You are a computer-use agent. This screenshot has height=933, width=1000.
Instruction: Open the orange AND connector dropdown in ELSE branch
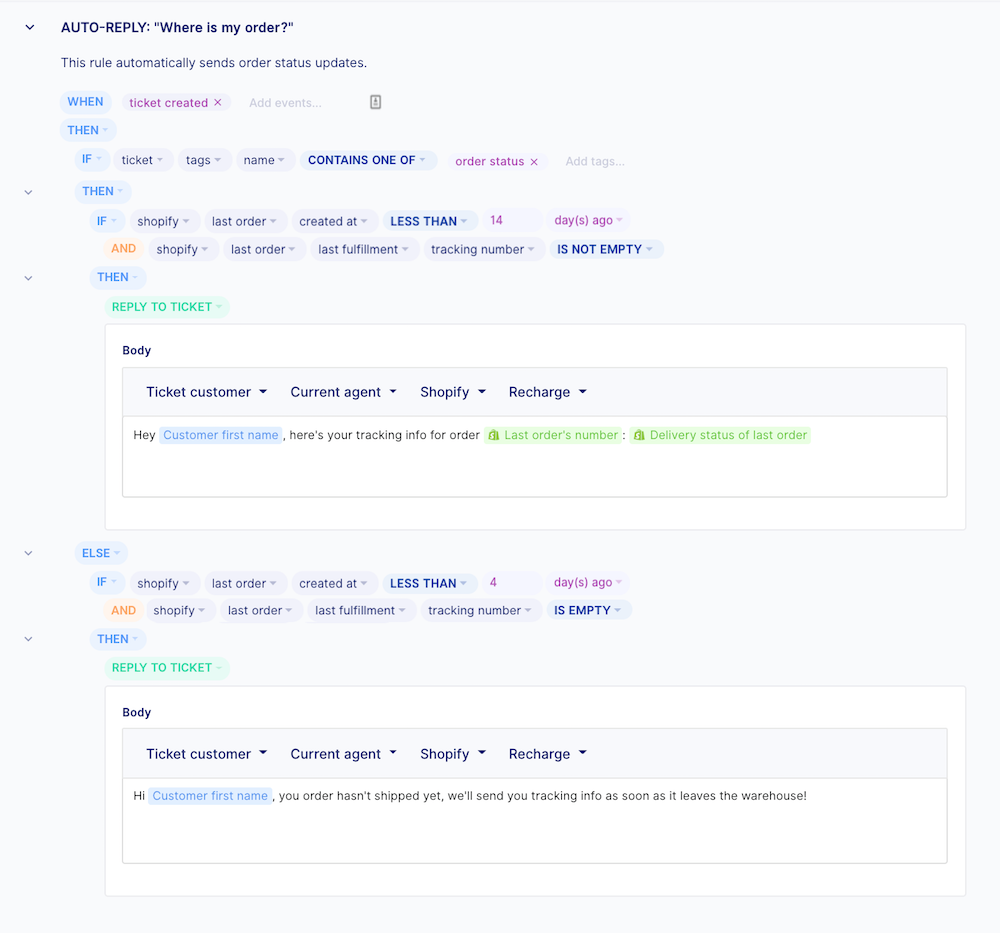click(124, 611)
